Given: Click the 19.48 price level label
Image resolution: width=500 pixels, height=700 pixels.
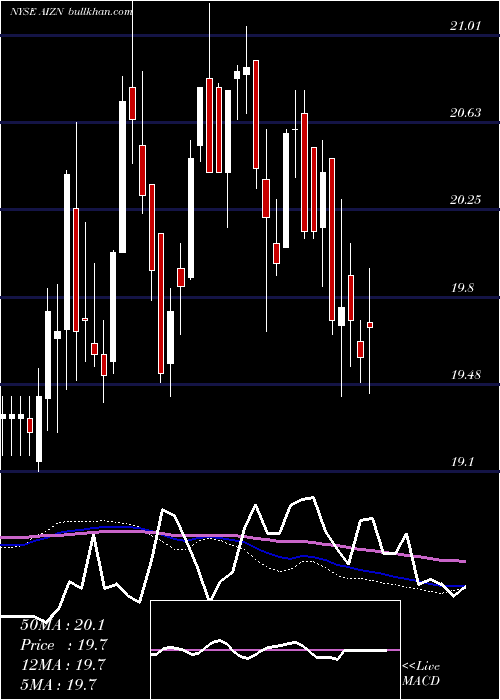Looking at the screenshot, I should pyautogui.click(x=466, y=375).
